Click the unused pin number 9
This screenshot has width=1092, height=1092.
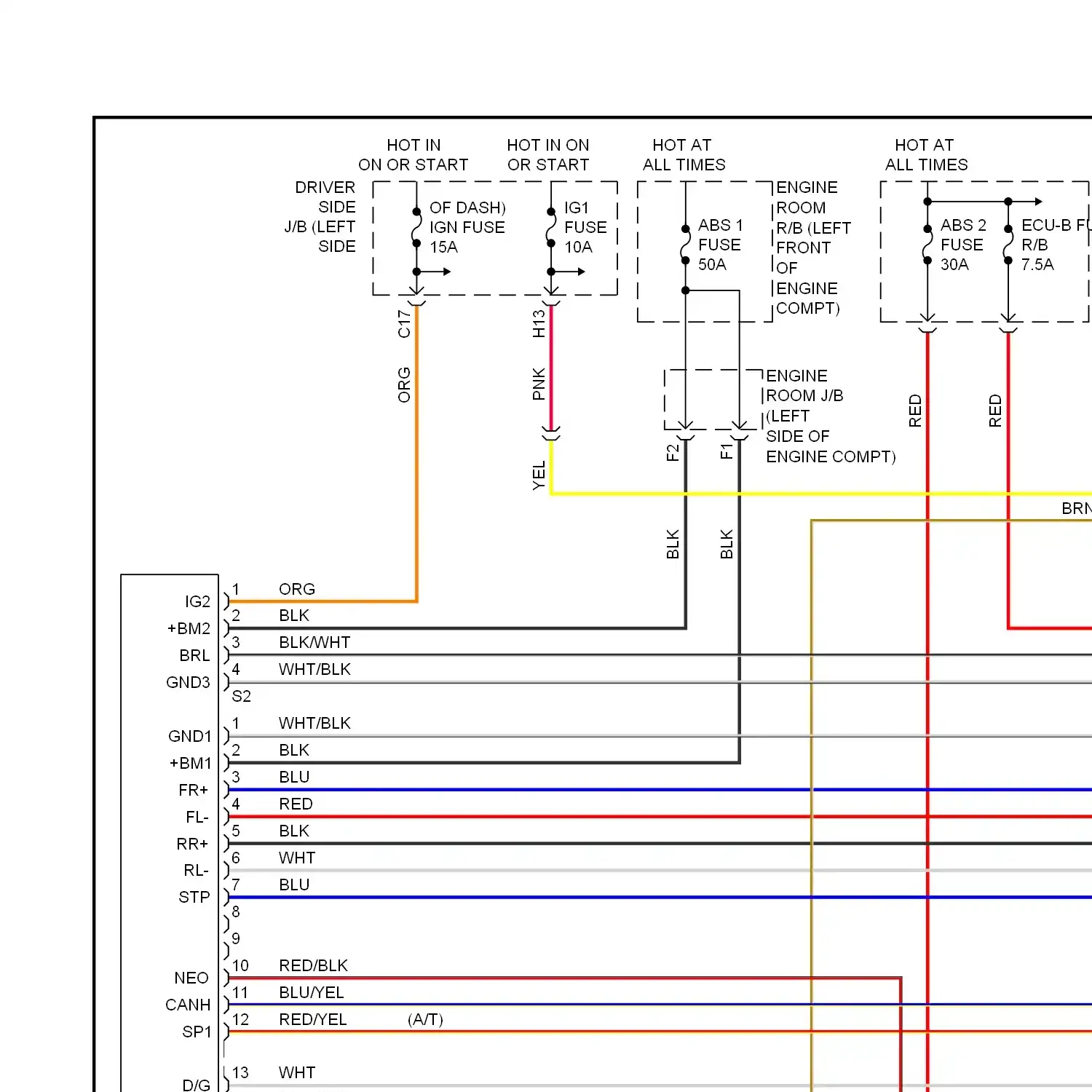click(x=236, y=938)
